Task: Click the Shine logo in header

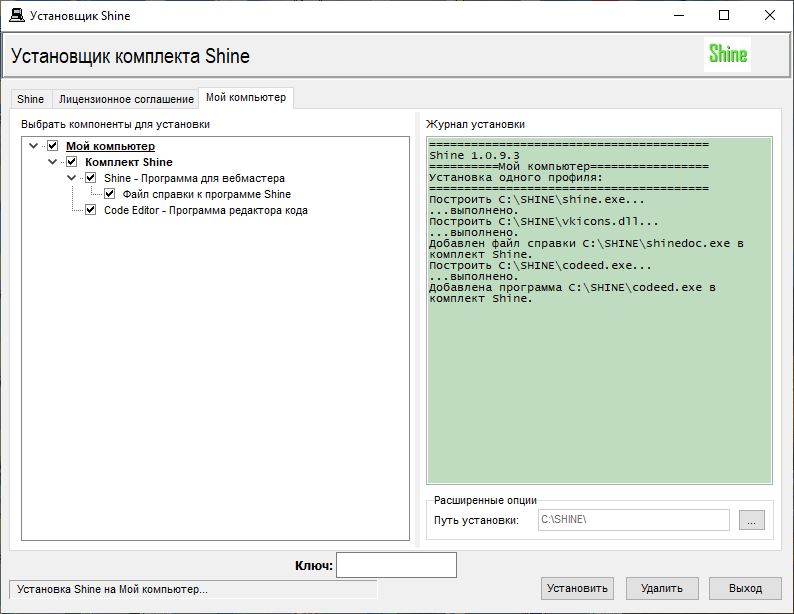Action: click(727, 55)
